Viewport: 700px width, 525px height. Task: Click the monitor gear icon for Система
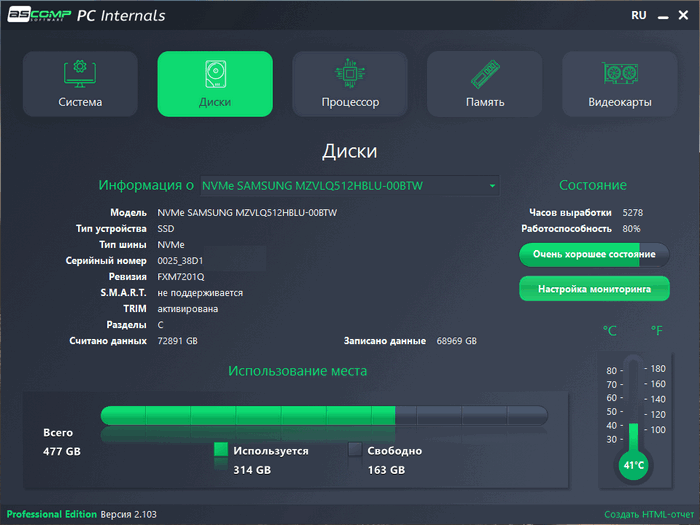point(80,73)
